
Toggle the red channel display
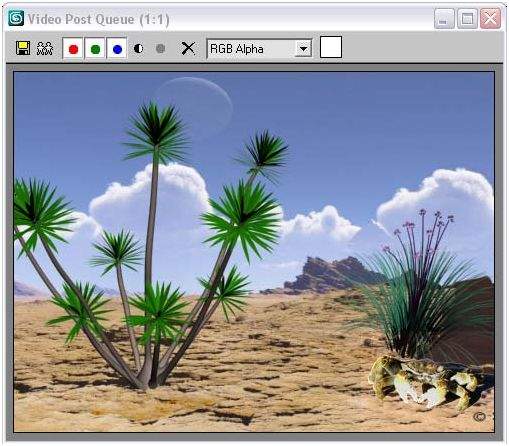click(x=73, y=49)
